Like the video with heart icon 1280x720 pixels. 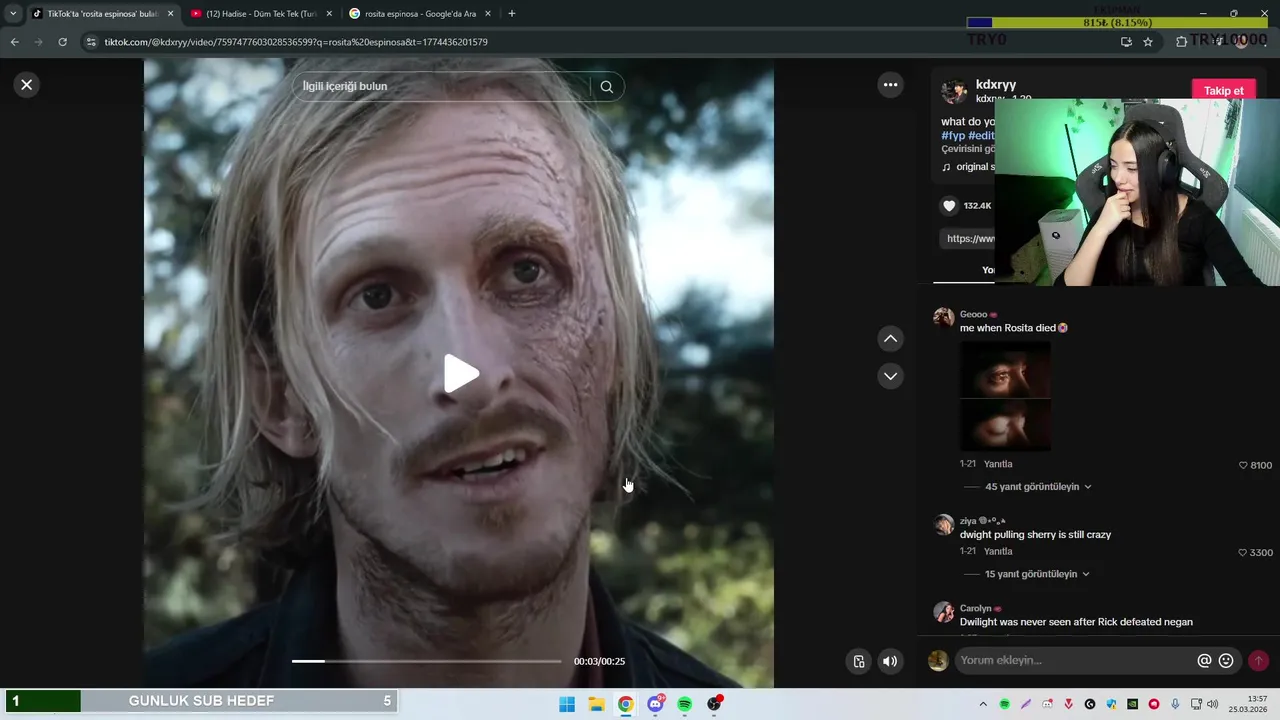[x=949, y=206]
